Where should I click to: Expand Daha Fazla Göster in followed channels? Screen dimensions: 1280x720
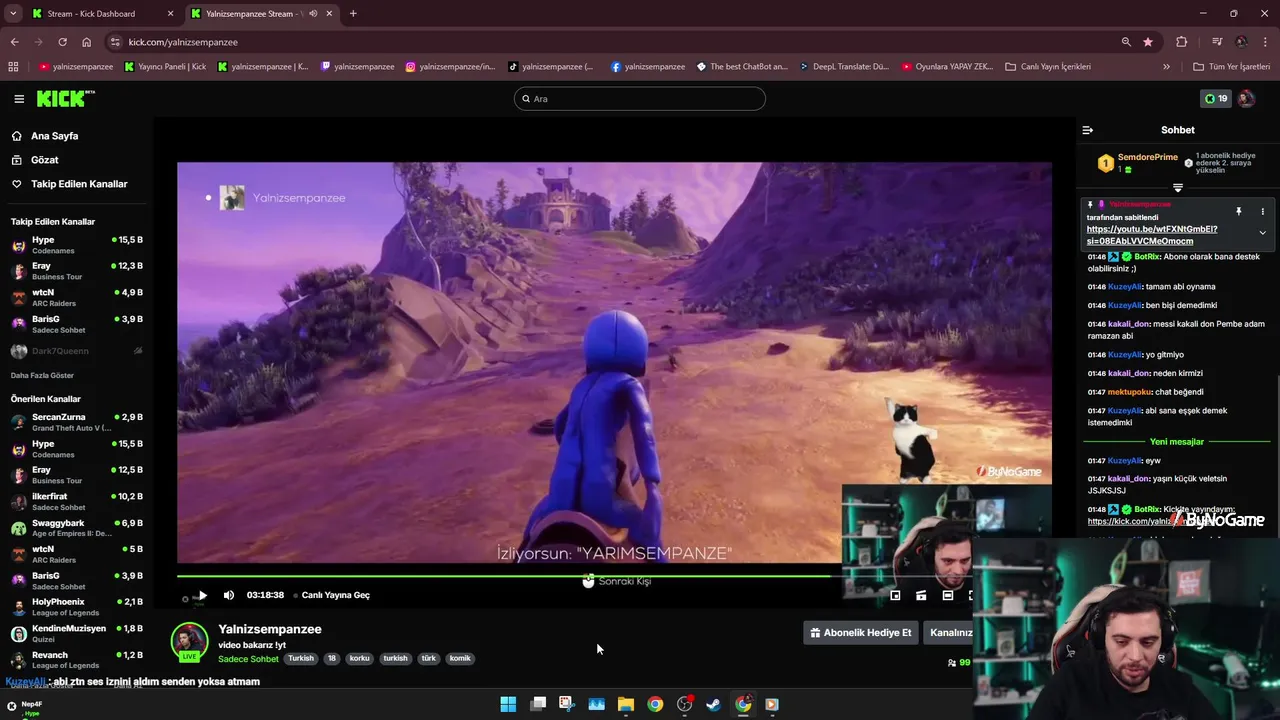click(42, 376)
